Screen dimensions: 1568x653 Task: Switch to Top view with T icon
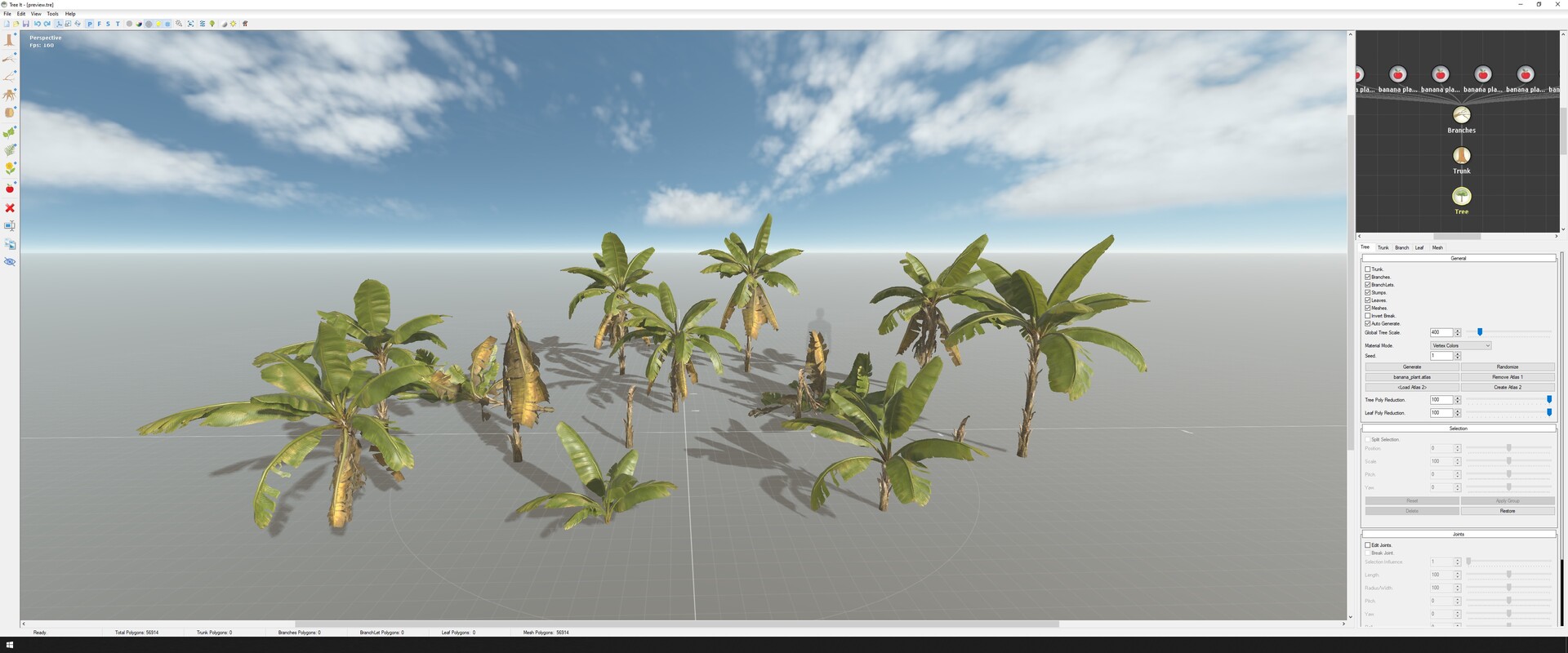(118, 24)
